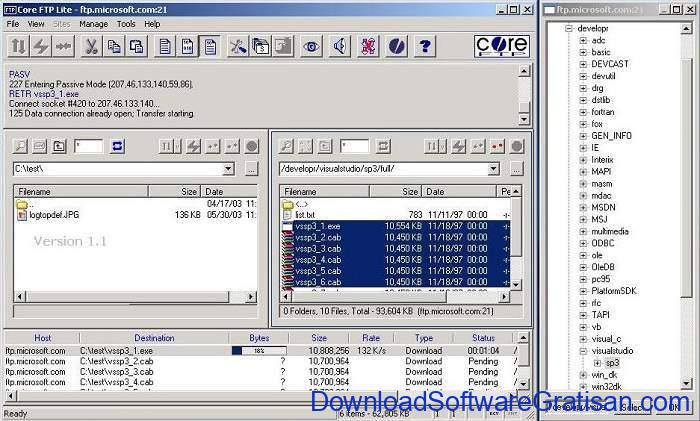Viewport: 700px width, 421px height.
Task: Click the local file filter input field
Action: point(88,146)
